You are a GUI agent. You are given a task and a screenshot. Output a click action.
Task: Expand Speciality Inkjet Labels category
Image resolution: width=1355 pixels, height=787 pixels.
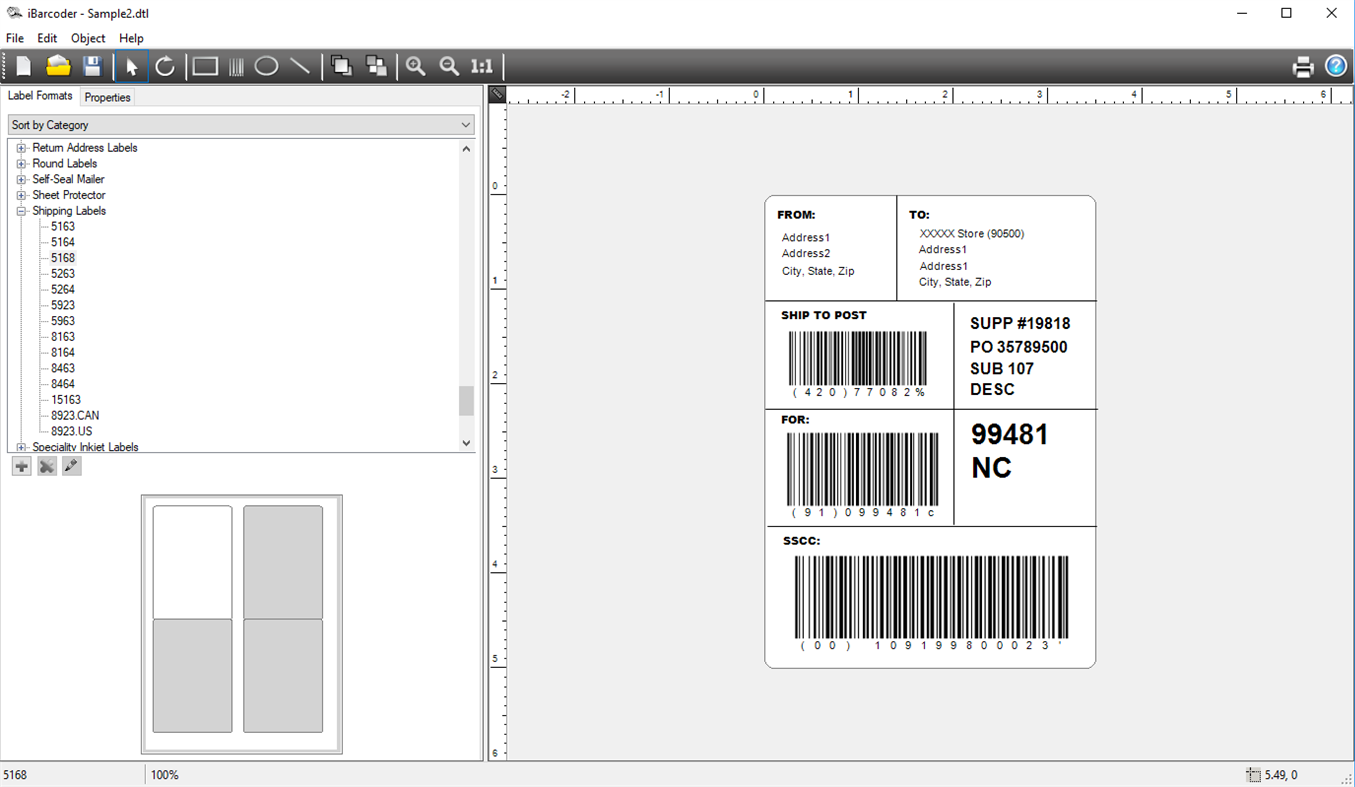click(x=21, y=447)
